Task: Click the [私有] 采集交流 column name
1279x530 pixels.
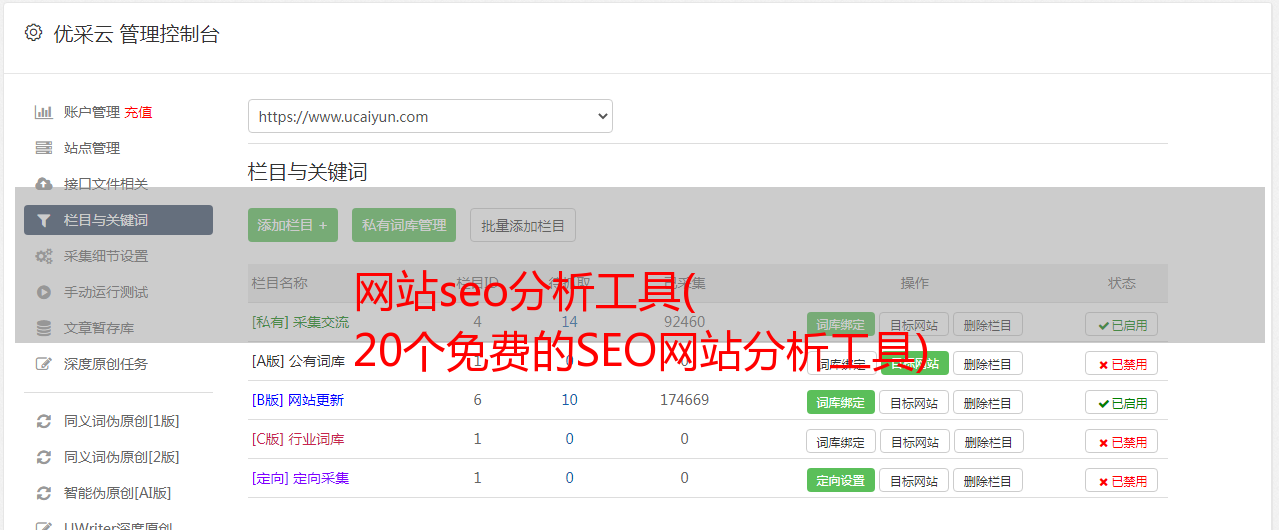Action: (300, 322)
